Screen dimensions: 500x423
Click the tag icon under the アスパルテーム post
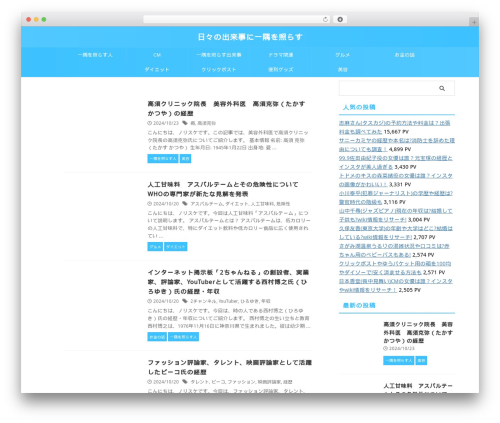(185, 204)
